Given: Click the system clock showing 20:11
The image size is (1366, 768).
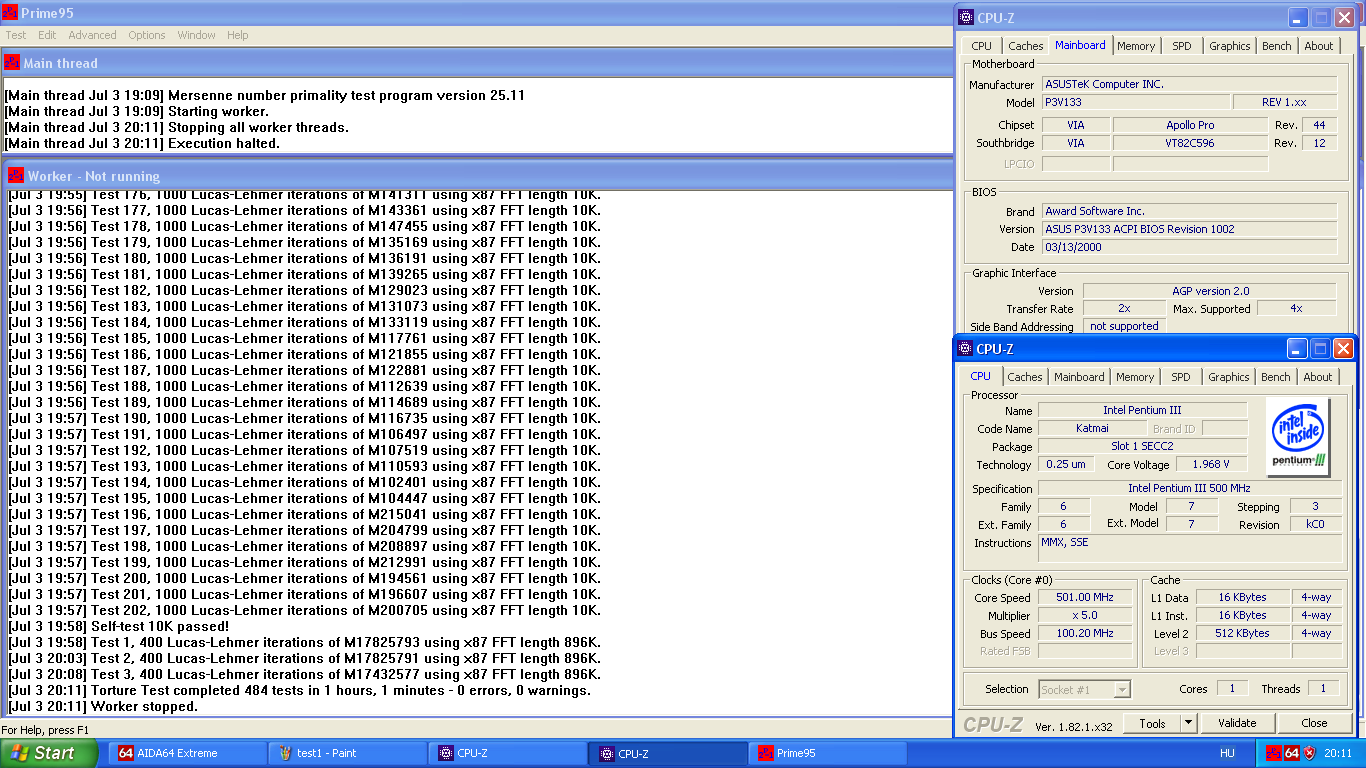Looking at the screenshot, I should (1338, 753).
